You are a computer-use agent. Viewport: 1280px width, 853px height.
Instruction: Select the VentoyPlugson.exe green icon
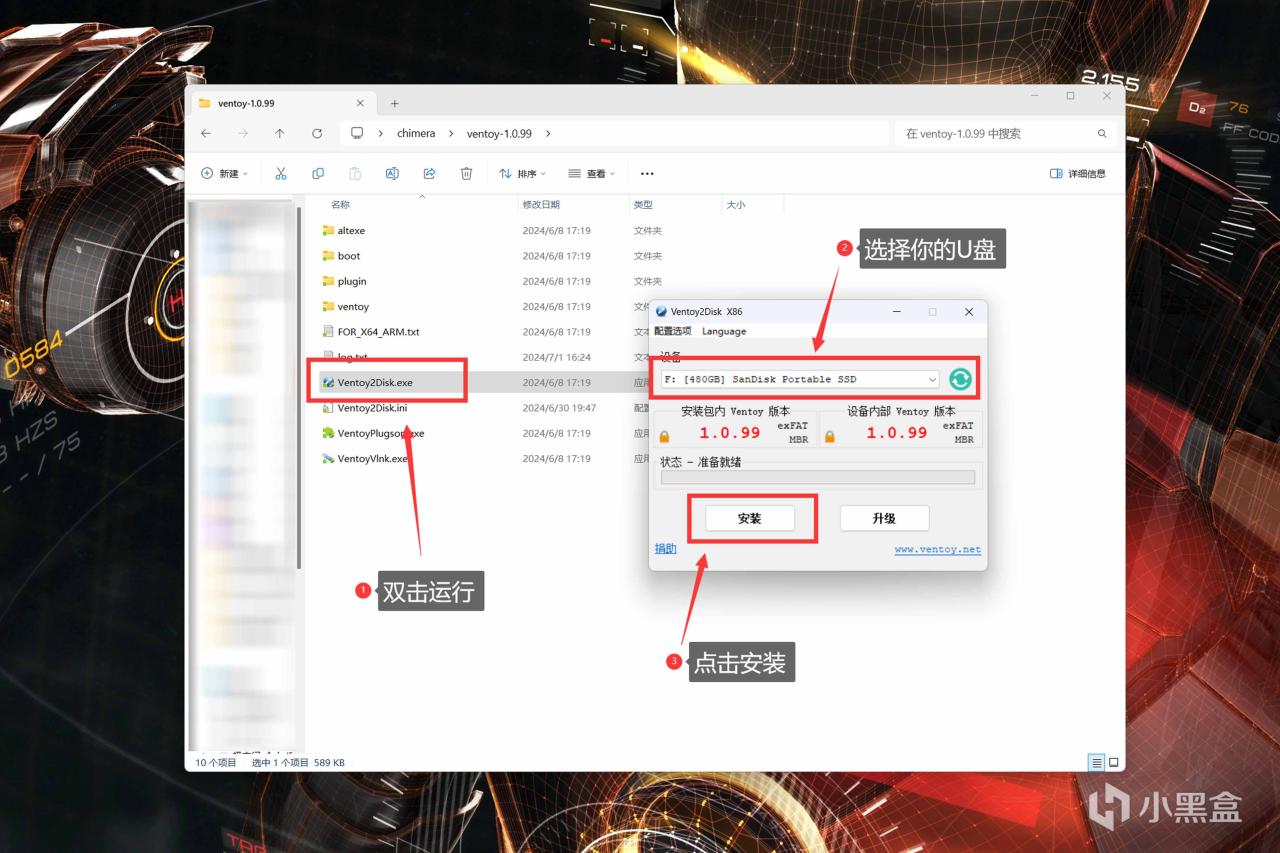point(328,433)
